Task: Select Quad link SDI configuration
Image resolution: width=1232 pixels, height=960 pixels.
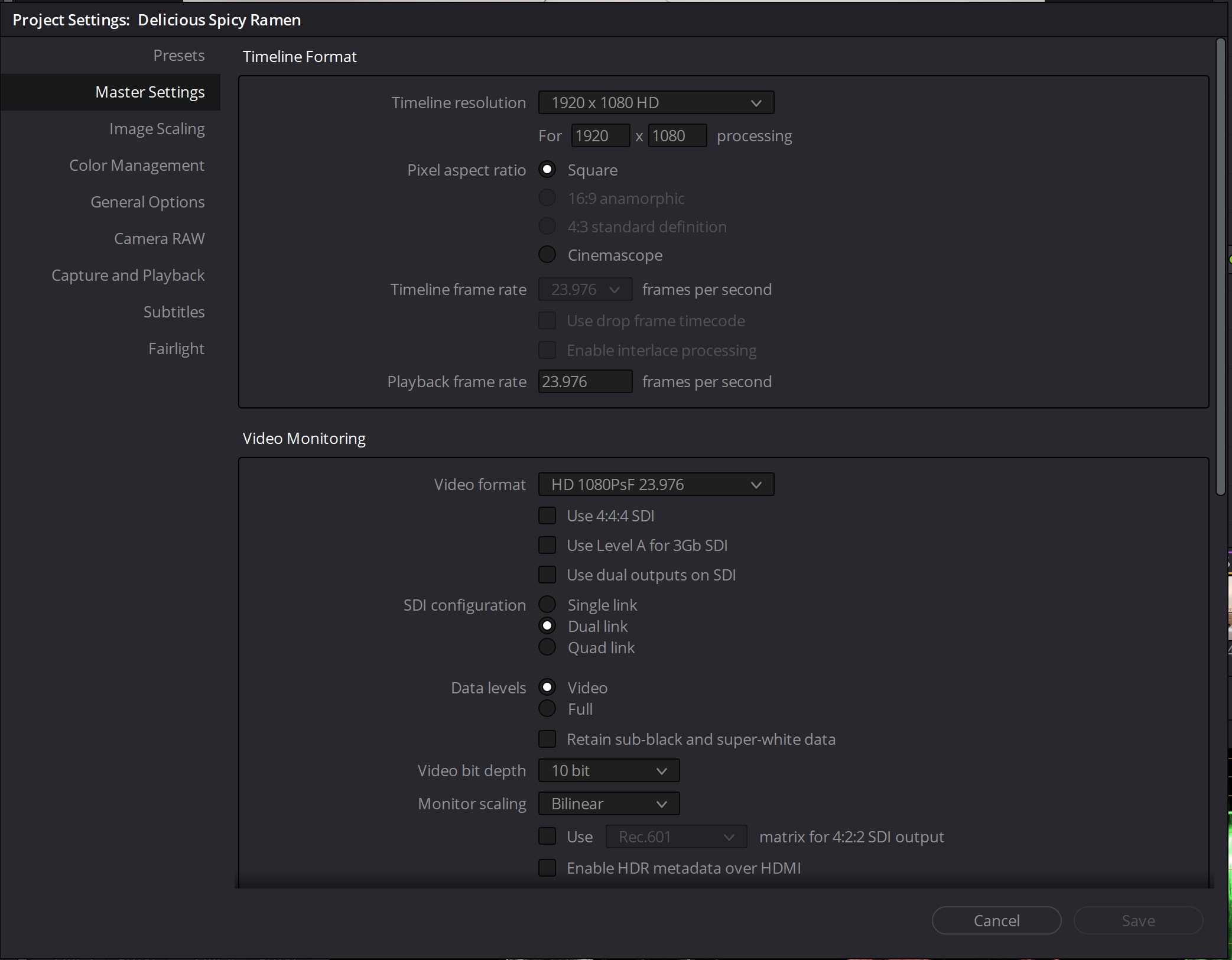Action: click(547, 648)
